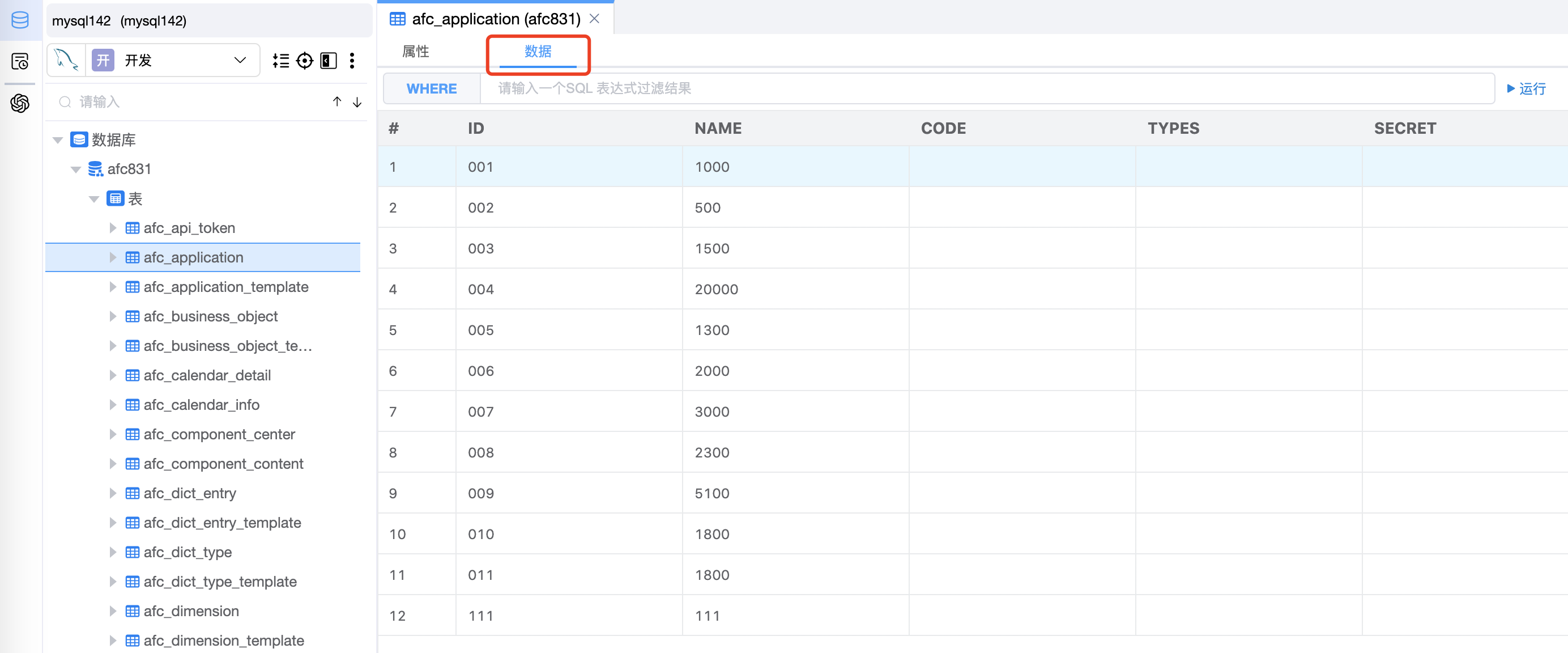Open the SQL console history sidebar icon
The height and width of the screenshot is (653, 1568).
20,62
